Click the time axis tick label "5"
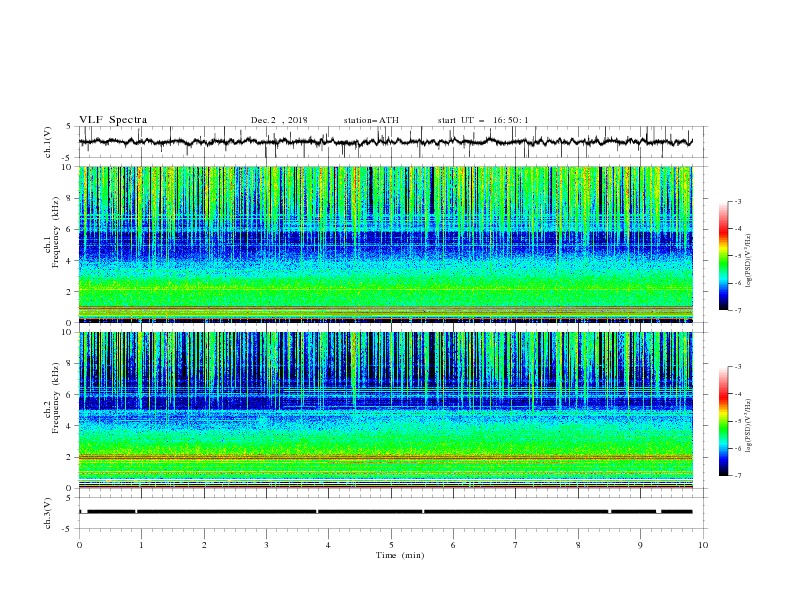 coord(391,545)
